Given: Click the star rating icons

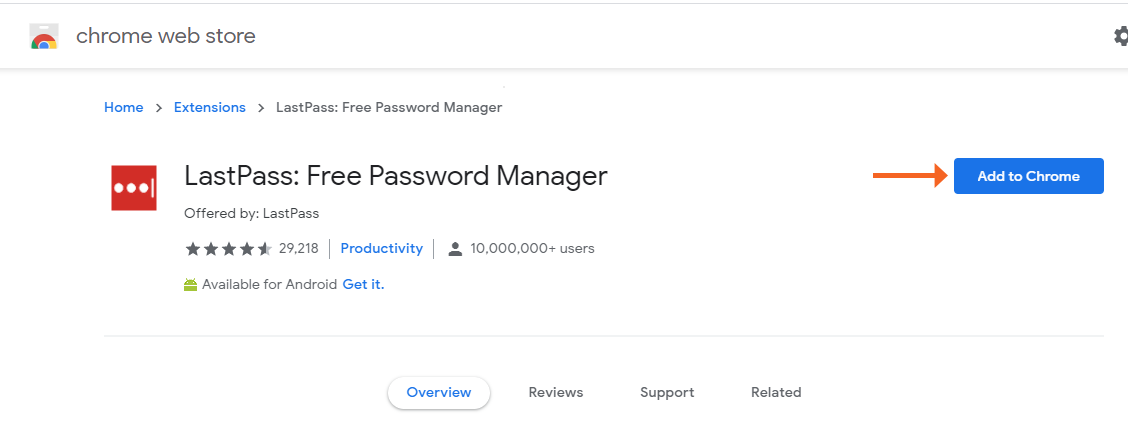Looking at the screenshot, I should click(228, 249).
